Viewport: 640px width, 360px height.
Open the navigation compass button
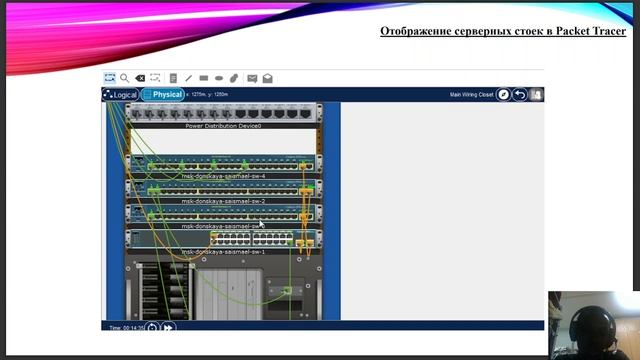503,95
